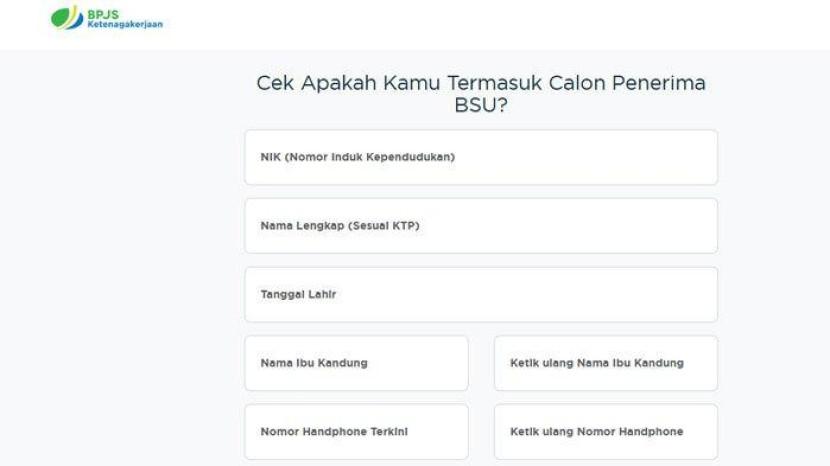This screenshot has height=466, width=830.
Task: Click the 'Nama Lengkap (Sesuai KTP)' placeholder text
Action: (340, 226)
